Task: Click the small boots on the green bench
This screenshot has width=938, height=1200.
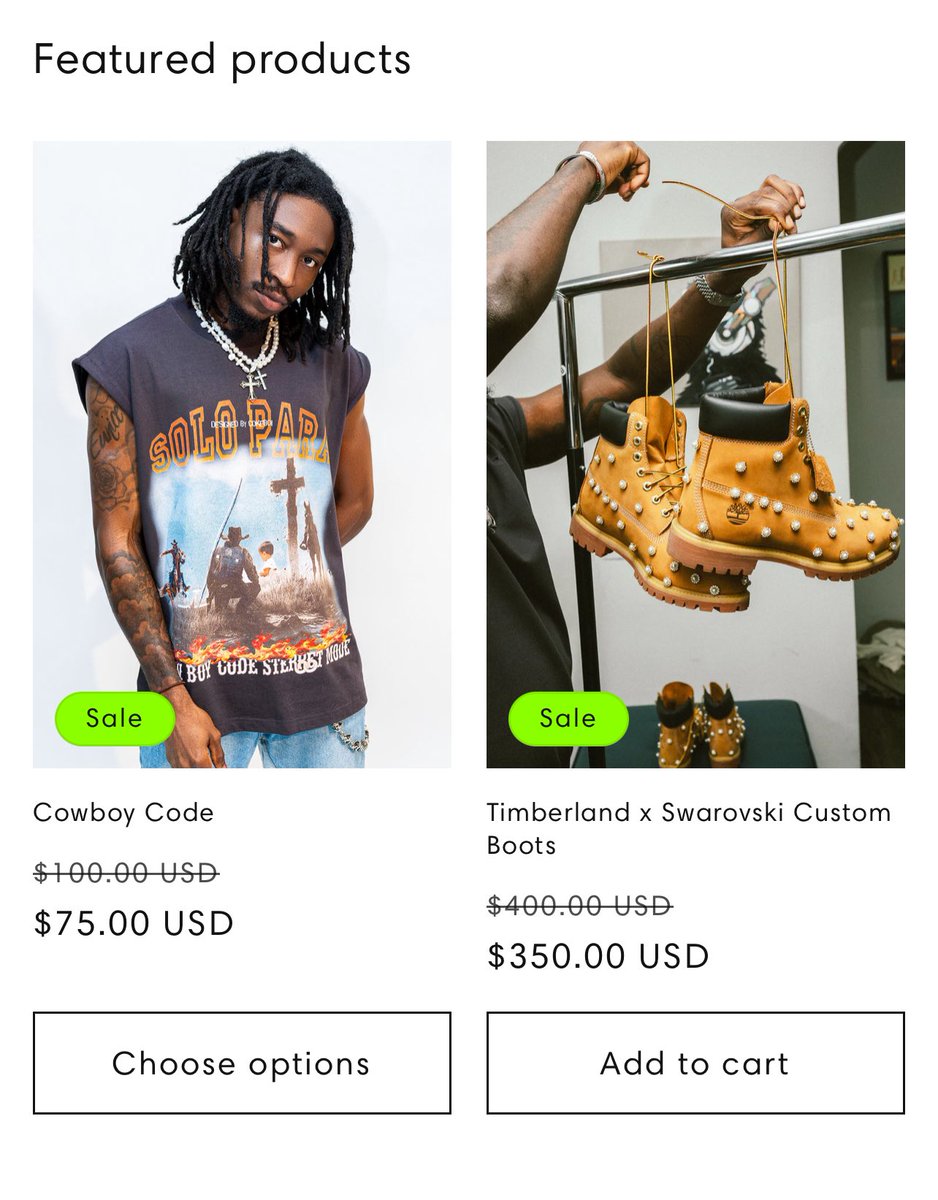Action: tap(699, 724)
